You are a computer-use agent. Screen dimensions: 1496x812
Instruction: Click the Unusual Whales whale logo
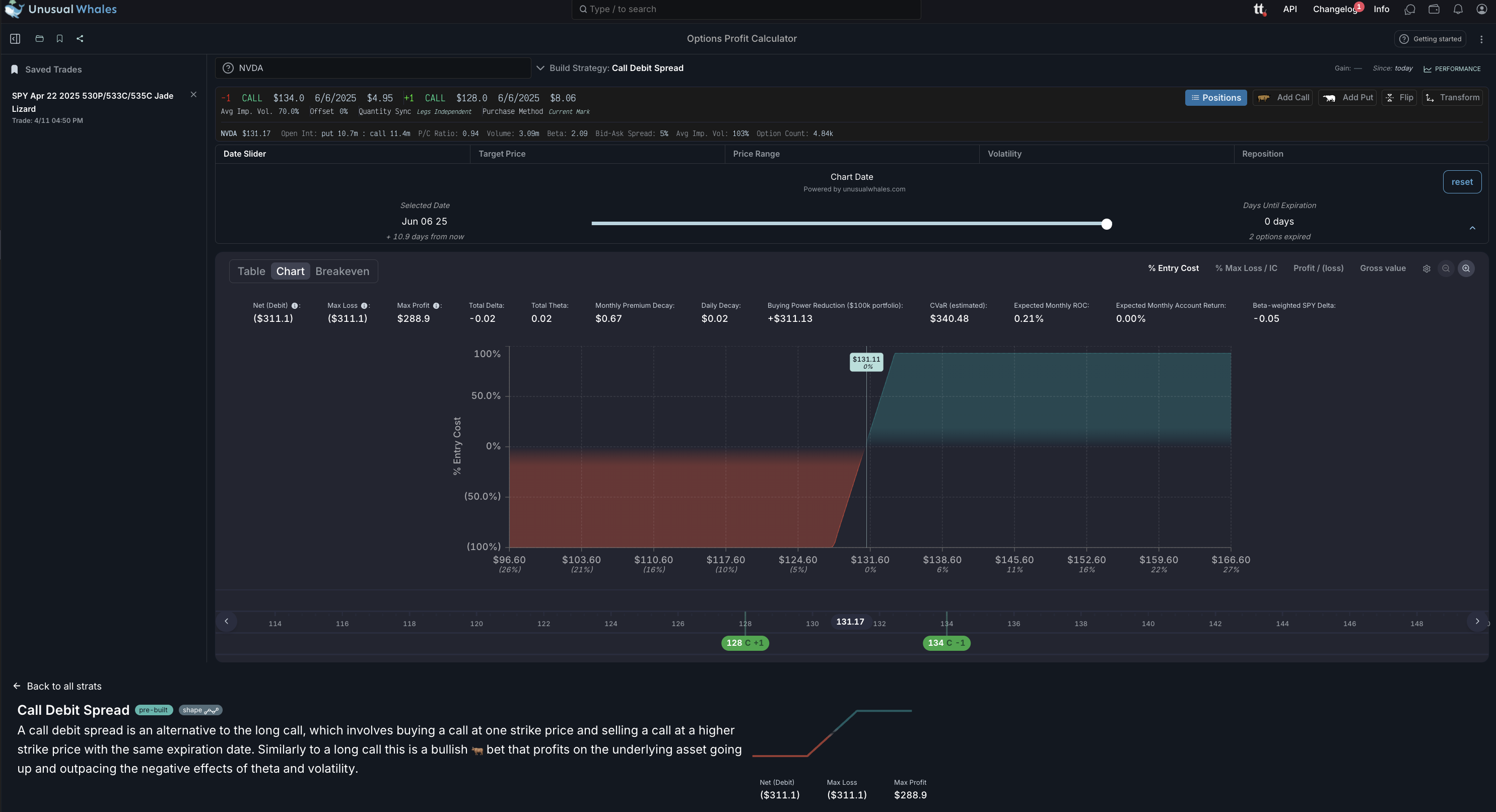tap(14, 9)
